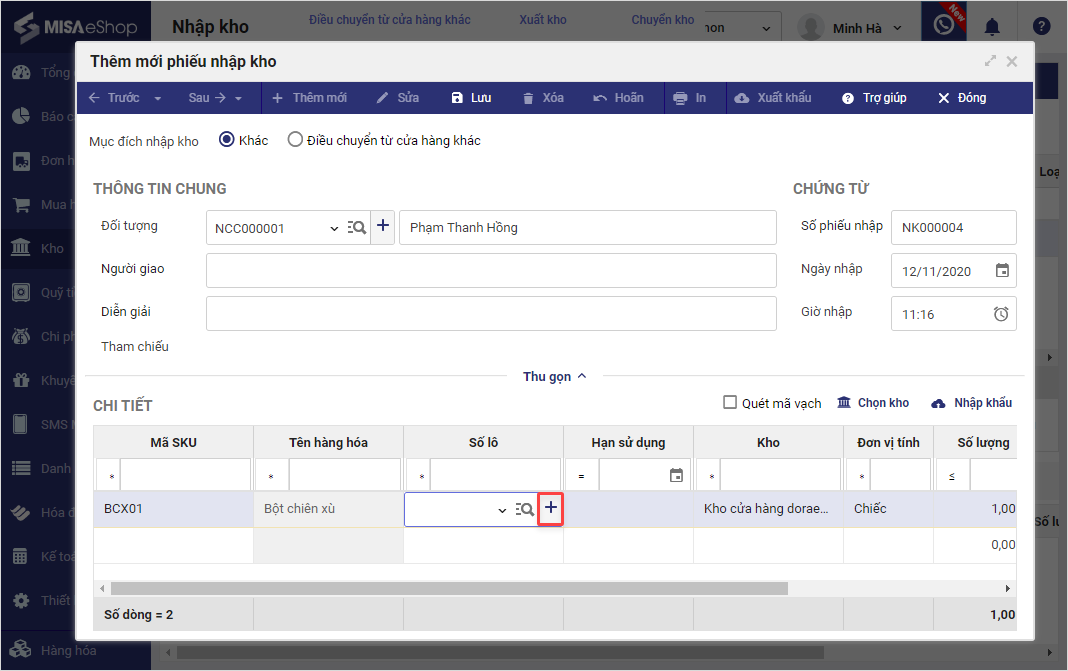Close the Thêm mới phiếu nhập kho dialog

coord(1012,61)
